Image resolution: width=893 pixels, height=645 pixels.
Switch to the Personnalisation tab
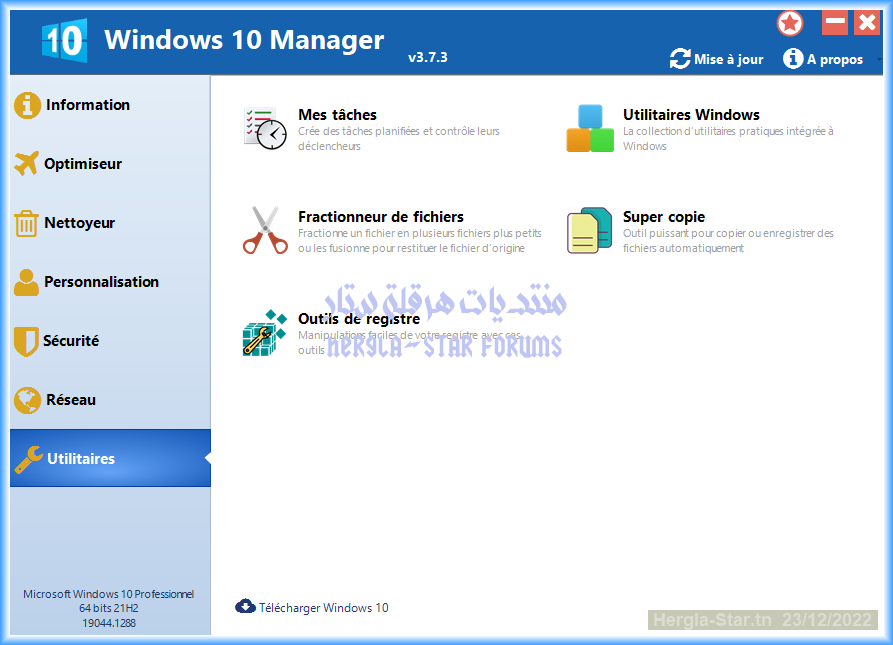tap(110, 282)
